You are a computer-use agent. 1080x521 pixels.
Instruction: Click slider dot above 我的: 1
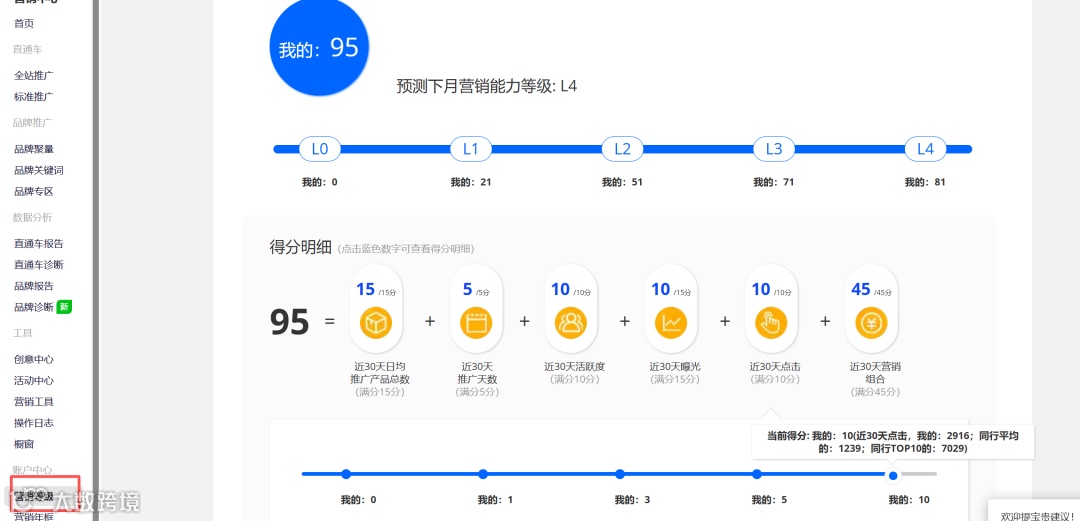click(x=483, y=474)
